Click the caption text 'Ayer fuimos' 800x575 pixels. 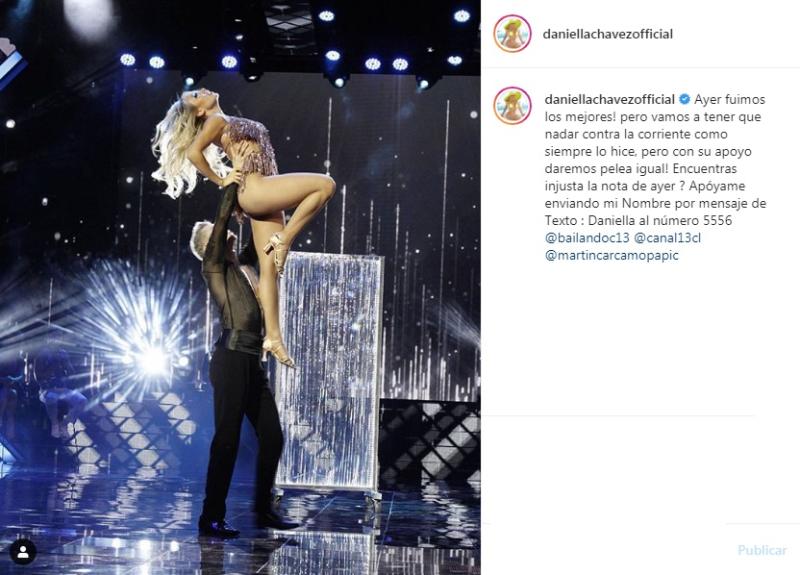coord(730,99)
